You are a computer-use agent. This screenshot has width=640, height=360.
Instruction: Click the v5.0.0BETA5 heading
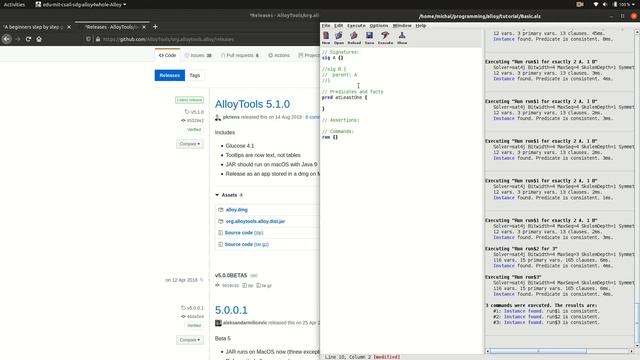231,276
